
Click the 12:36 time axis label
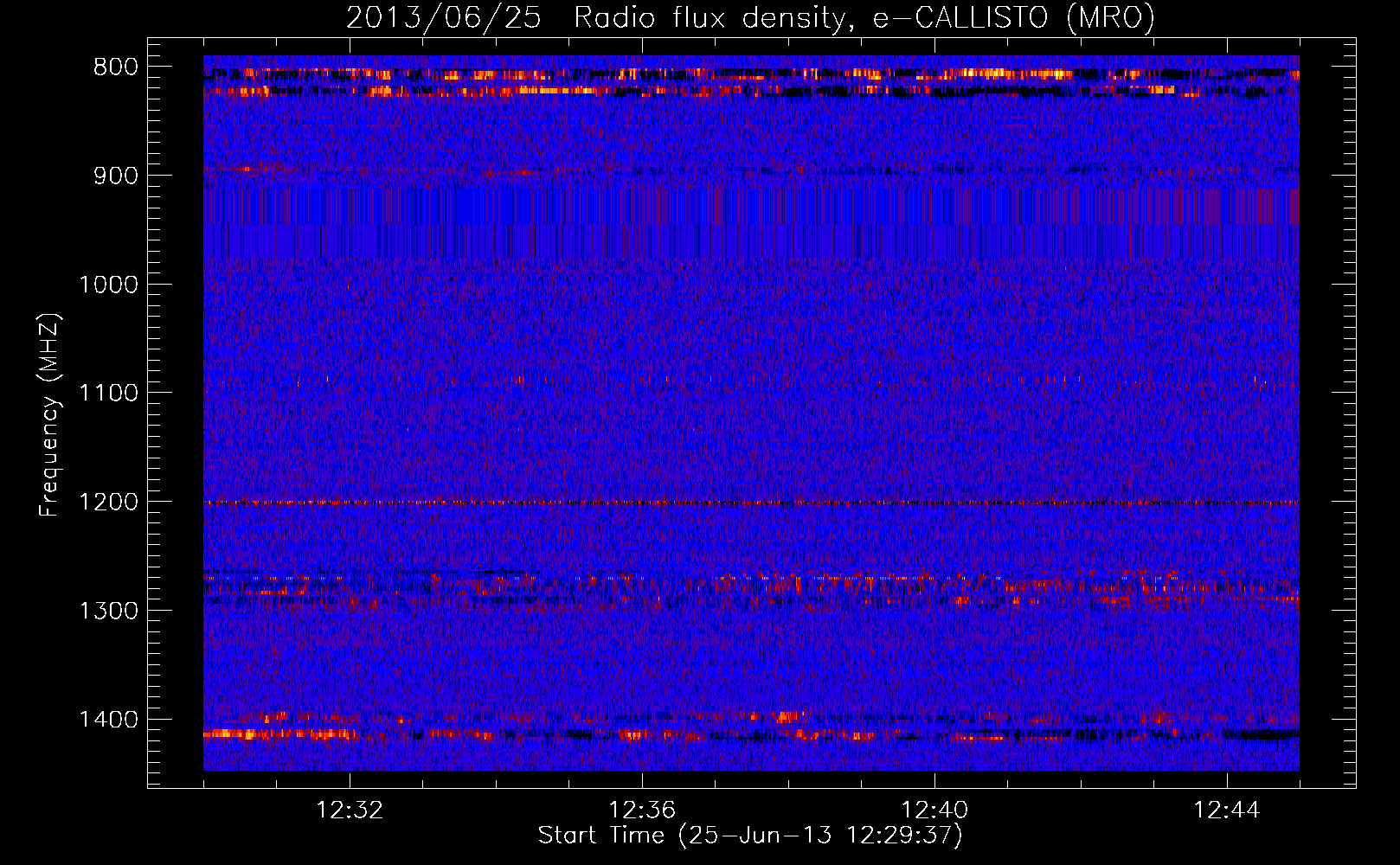pyautogui.click(x=642, y=811)
